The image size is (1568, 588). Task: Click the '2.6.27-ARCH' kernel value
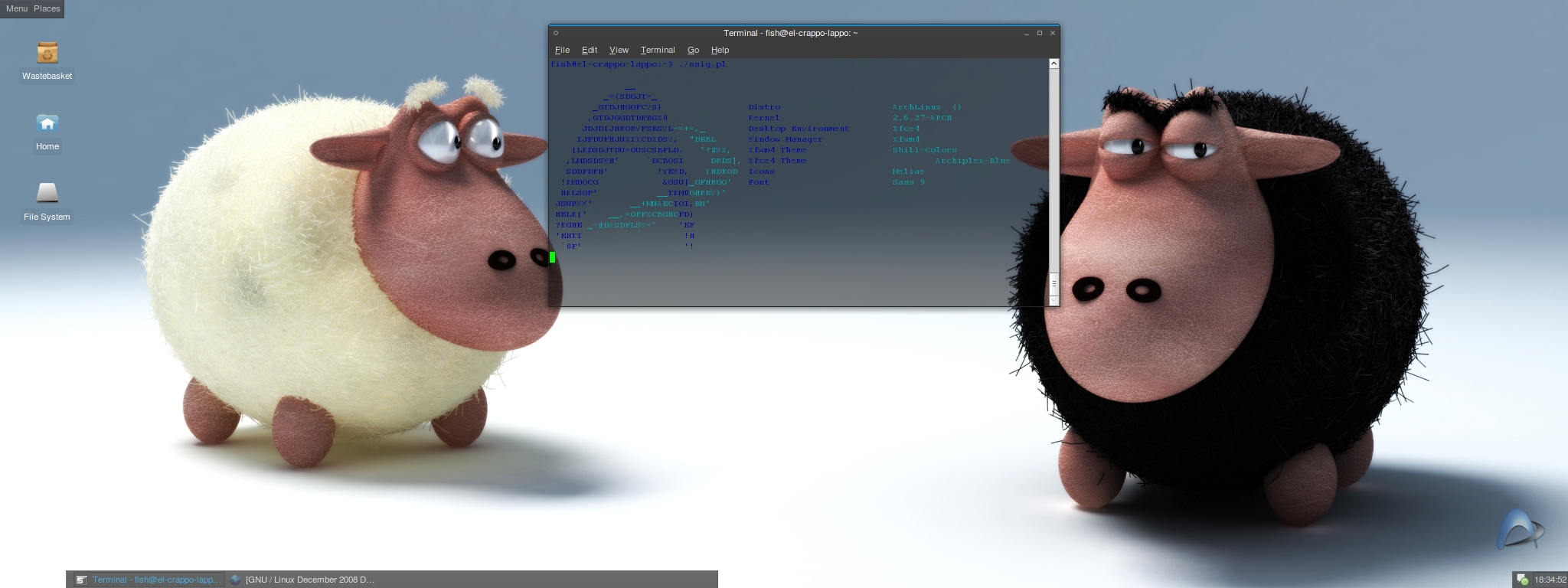922,118
